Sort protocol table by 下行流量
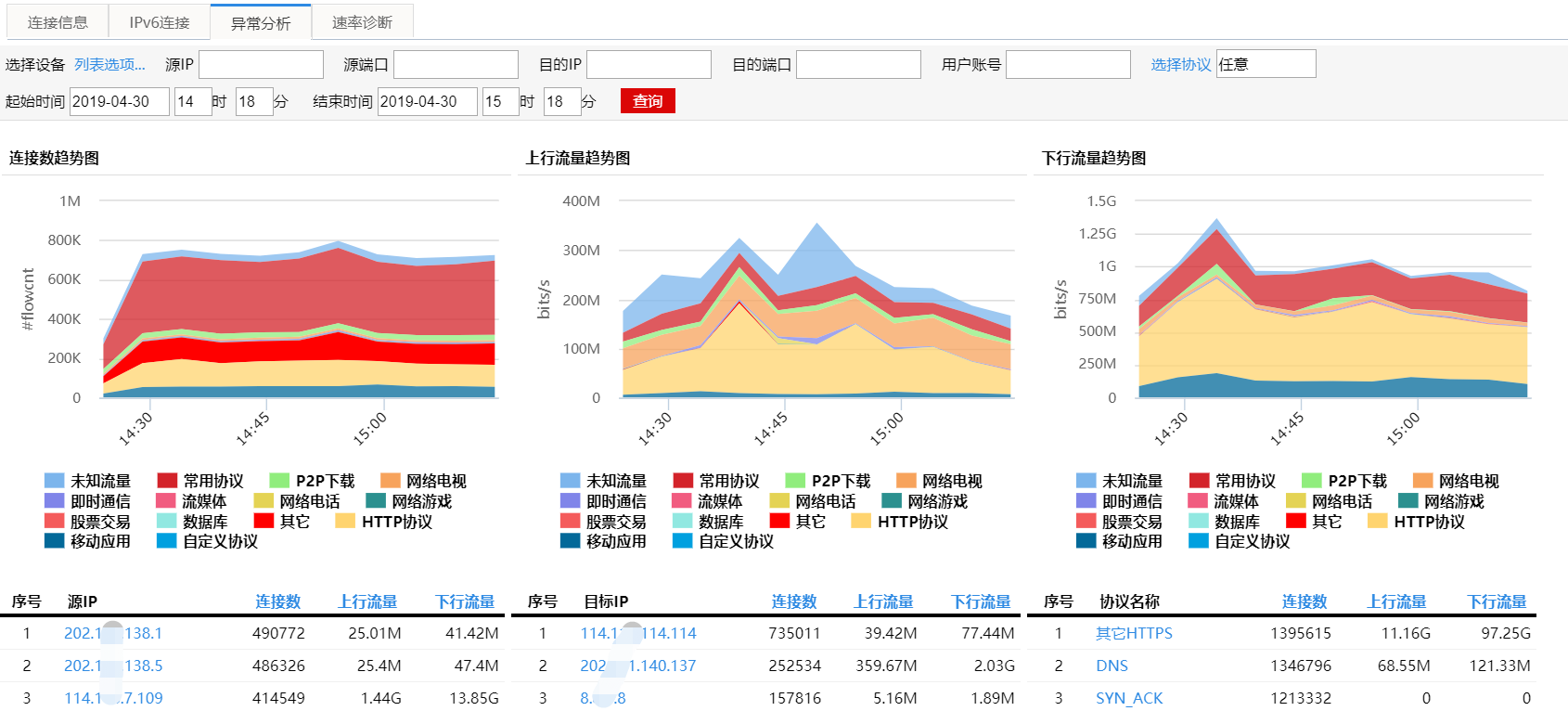The width and height of the screenshot is (1568, 711). (1497, 601)
